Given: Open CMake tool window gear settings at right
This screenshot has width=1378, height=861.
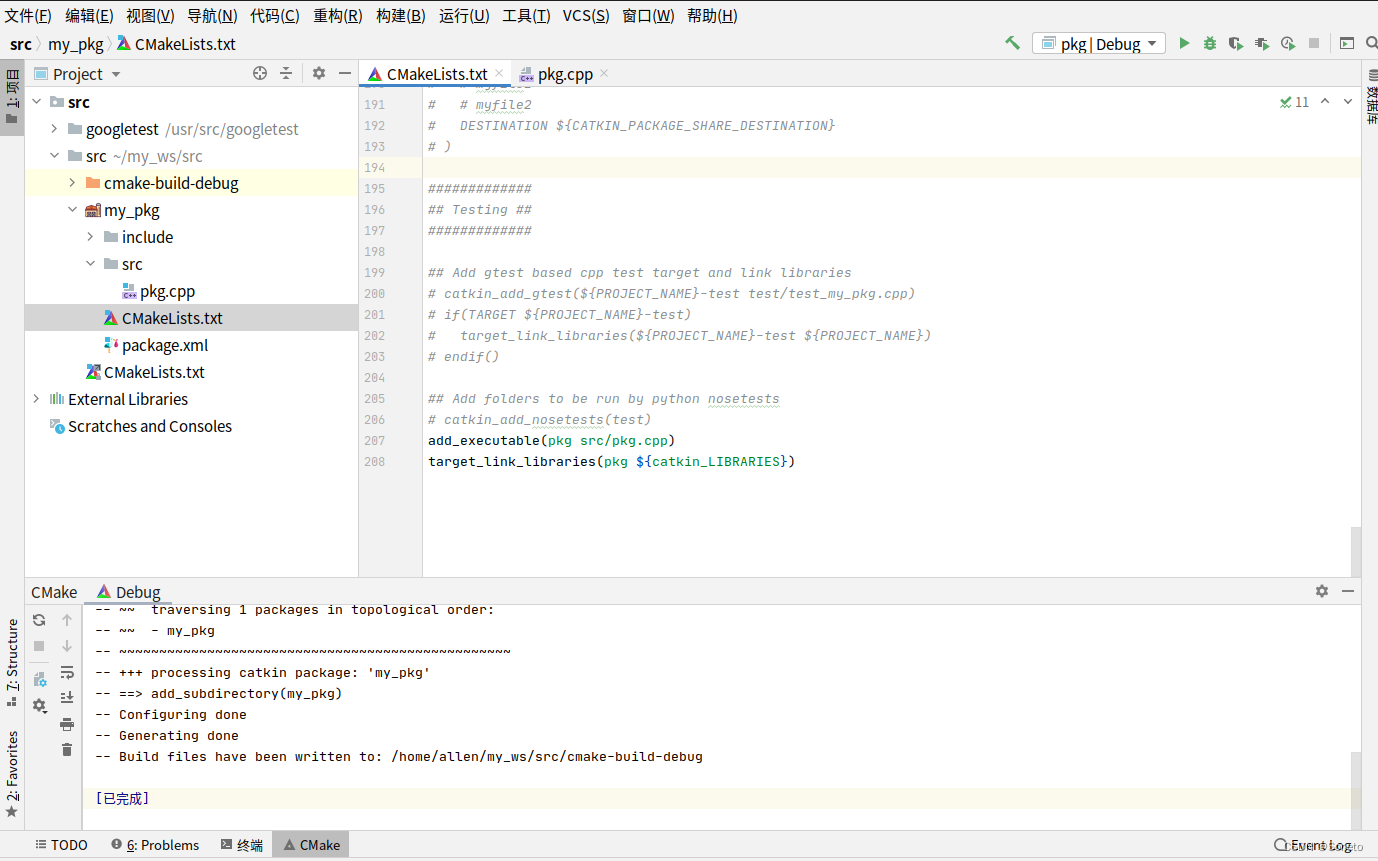Looking at the screenshot, I should pyautogui.click(x=1322, y=591).
